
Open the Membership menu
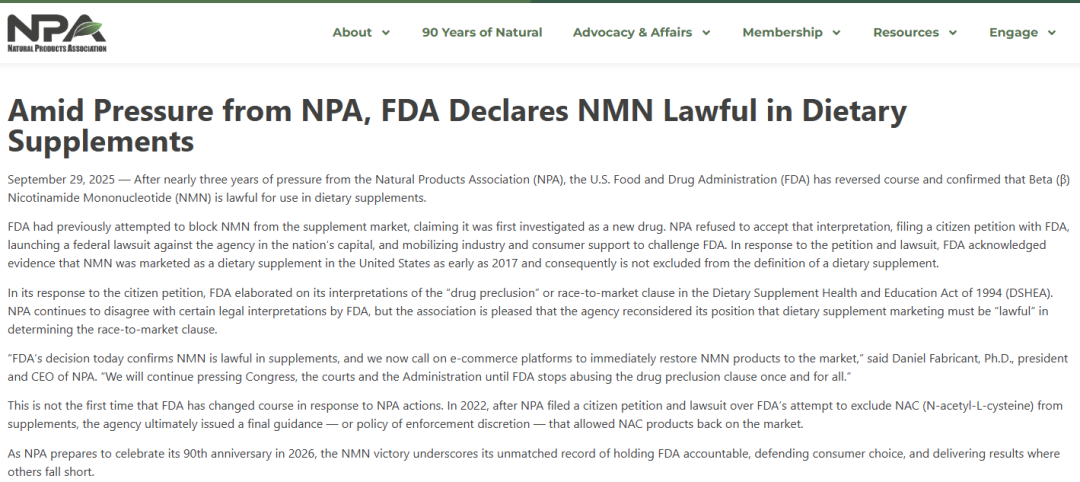point(782,32)
